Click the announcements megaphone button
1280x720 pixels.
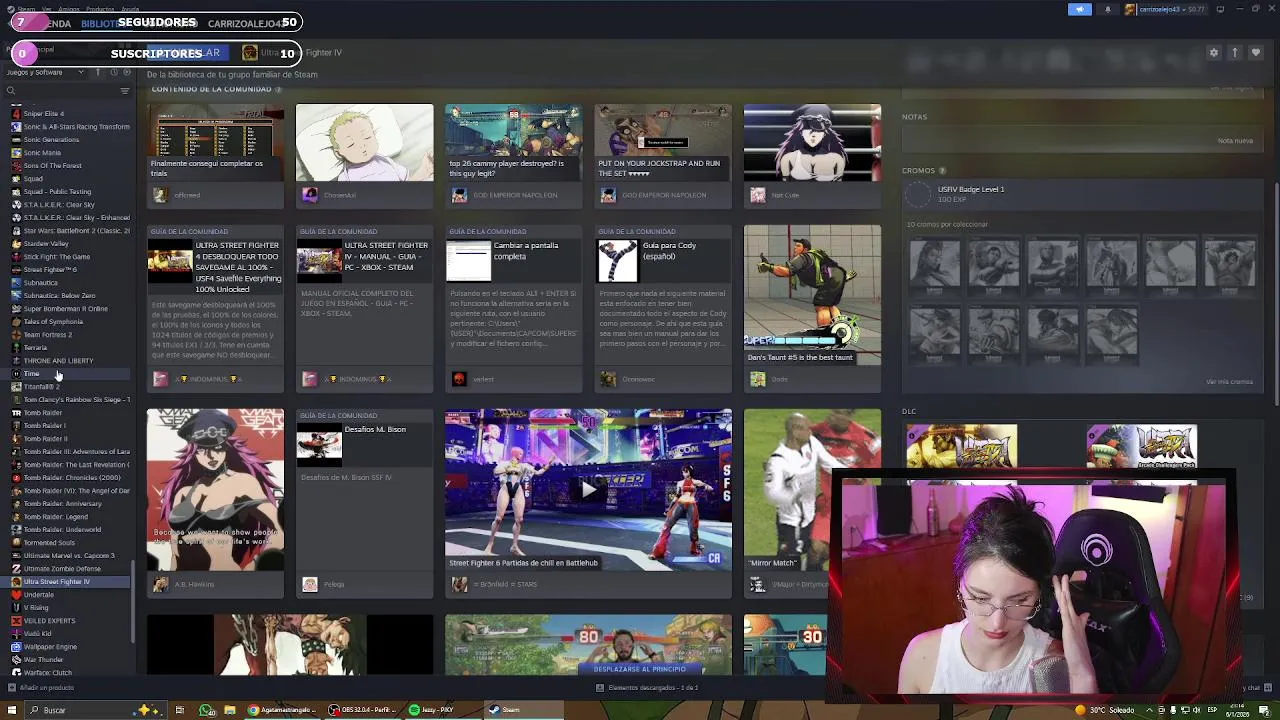pyautogui.click(x=1080, y=9)
